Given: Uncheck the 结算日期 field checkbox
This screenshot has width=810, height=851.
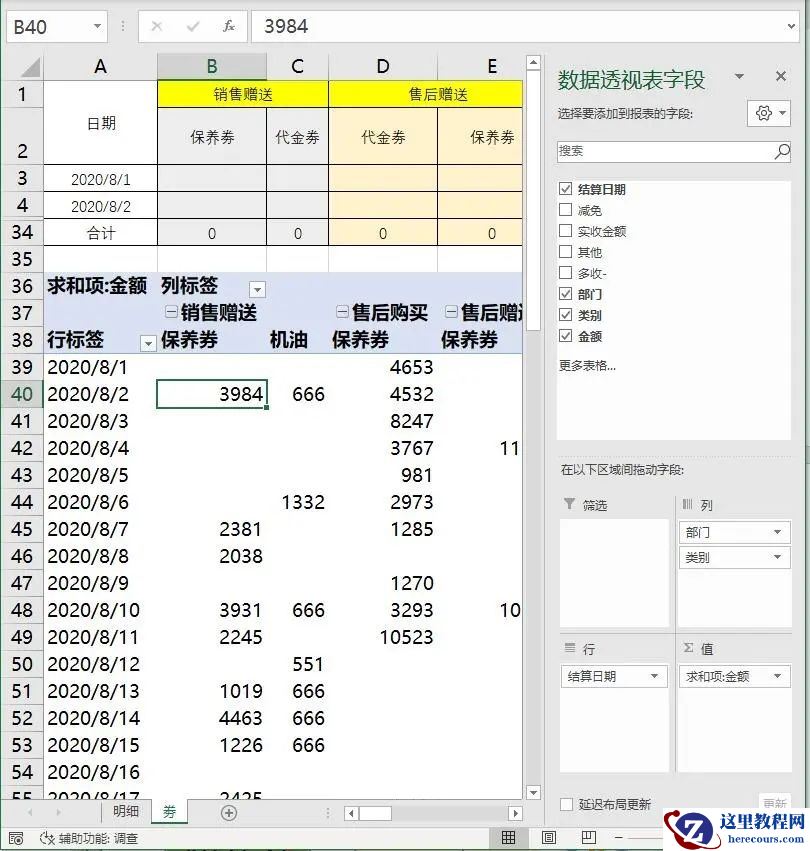Looking at the screenshot, I should [565, 188].
